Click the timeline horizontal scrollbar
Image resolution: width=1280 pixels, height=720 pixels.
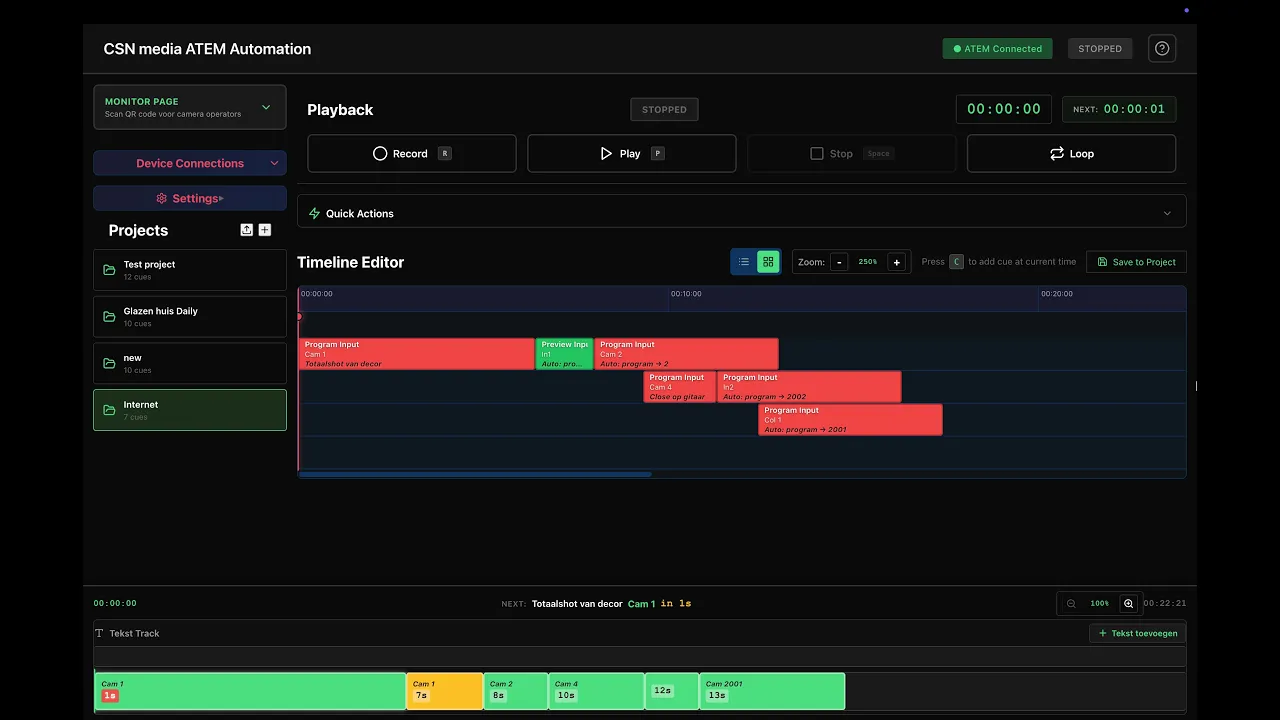point(475,474)
